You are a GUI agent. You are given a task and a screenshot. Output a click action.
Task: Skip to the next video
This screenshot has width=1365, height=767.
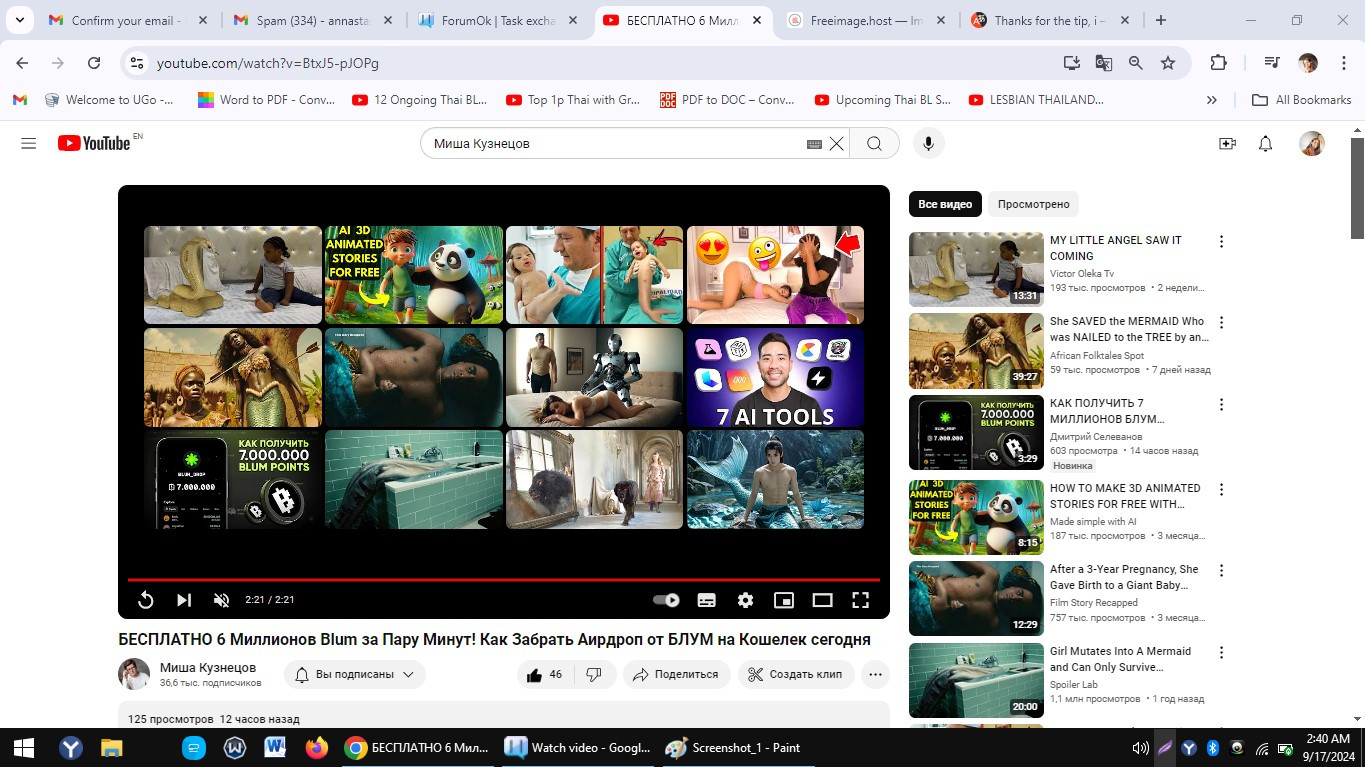point(184,599)
